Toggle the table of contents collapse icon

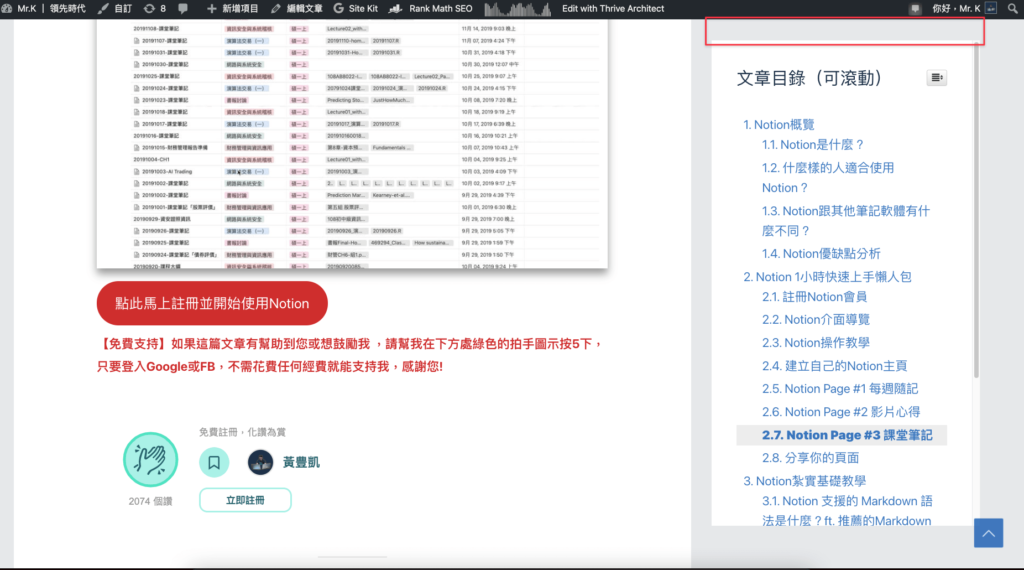tap(936, 78)
